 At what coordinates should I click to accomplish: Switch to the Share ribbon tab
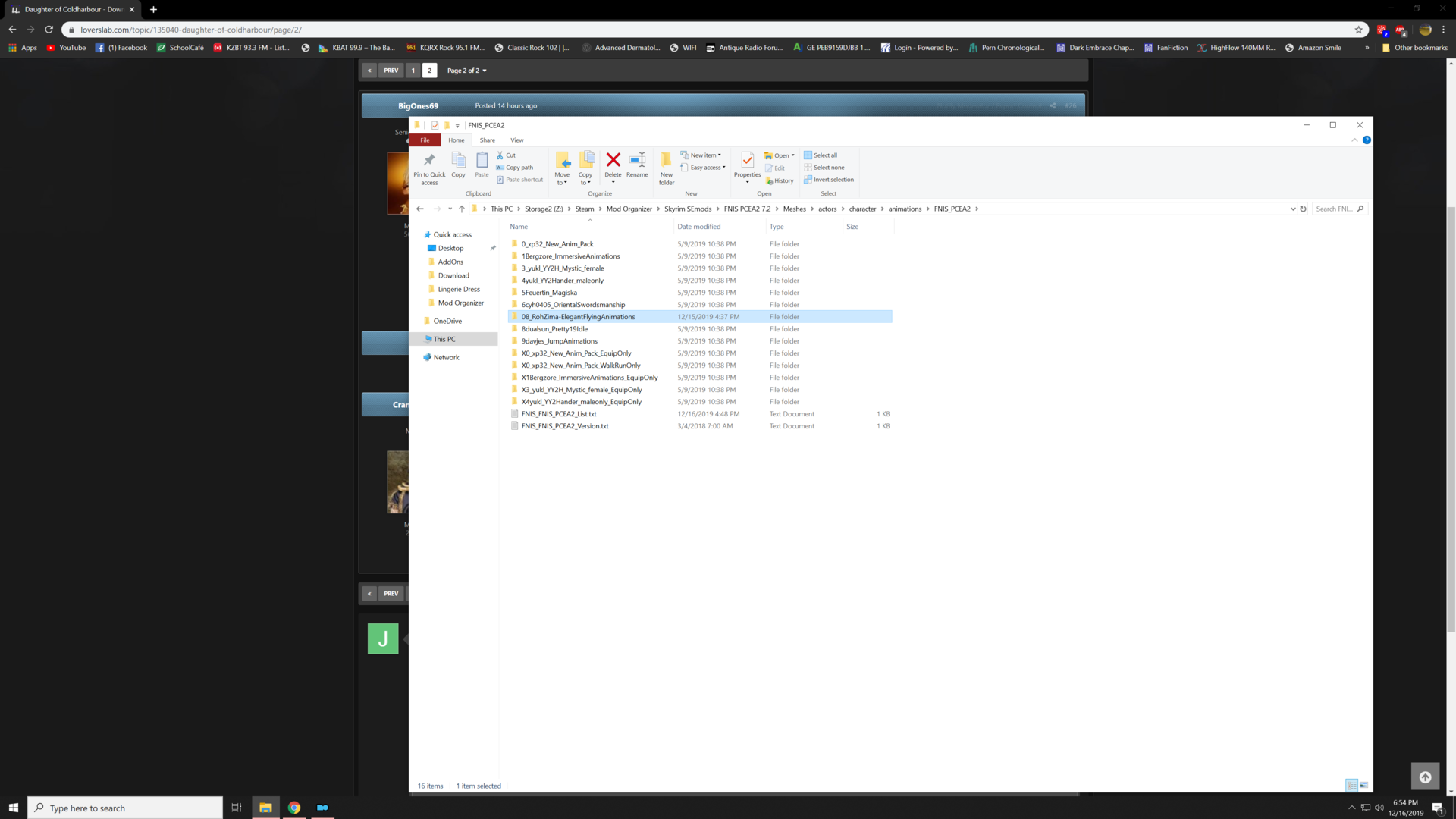click(488, 140)
